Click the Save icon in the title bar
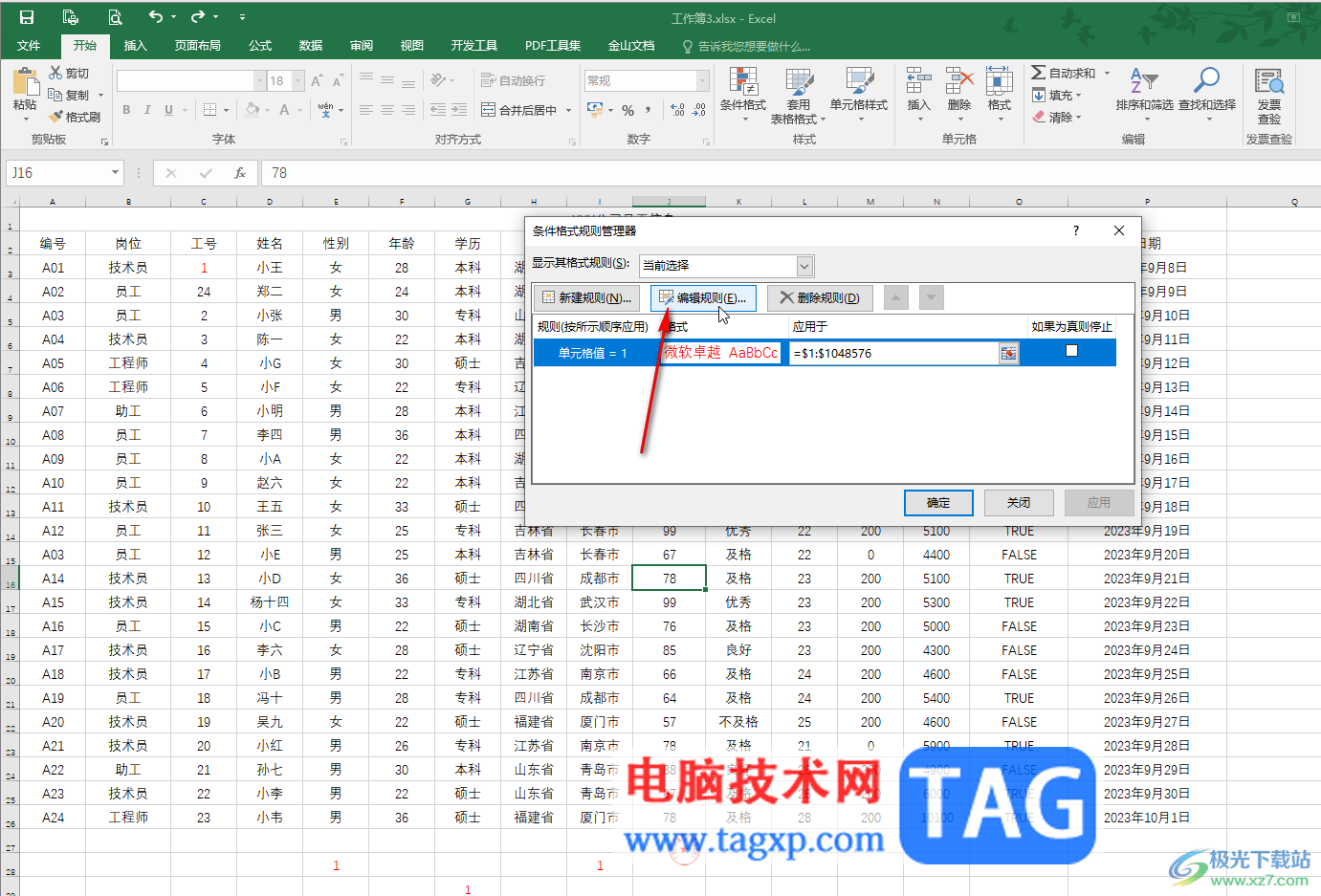Image resolution: width=1321 pixels, height=896 pixels. (x=27, y=17)
